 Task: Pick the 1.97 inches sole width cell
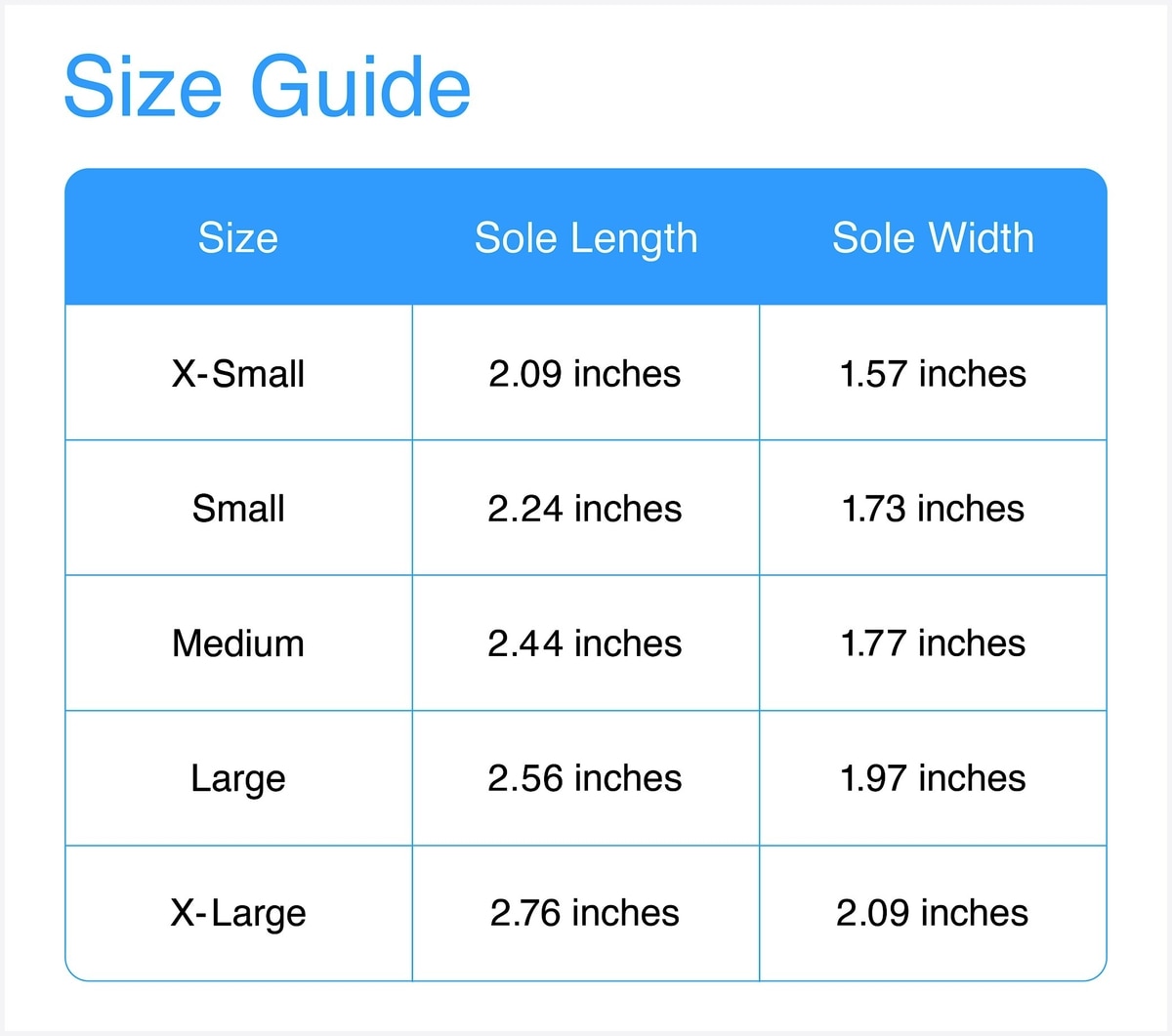933,778
